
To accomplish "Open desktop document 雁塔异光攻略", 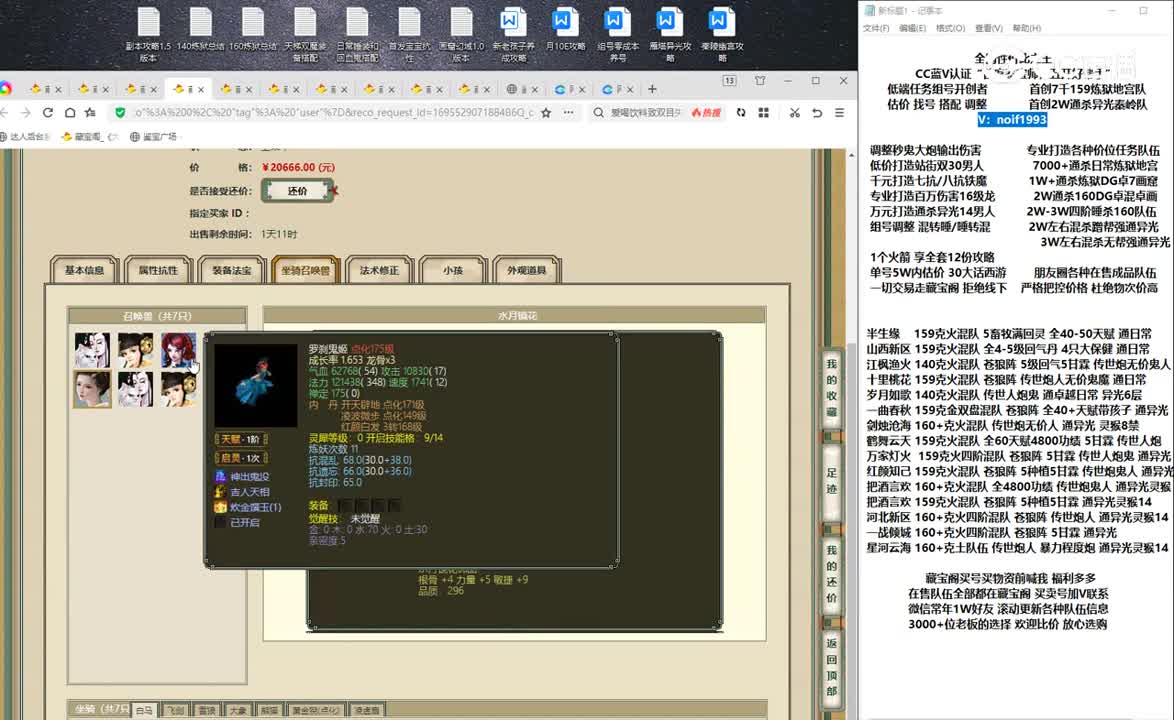I will (x=670, y=34).
